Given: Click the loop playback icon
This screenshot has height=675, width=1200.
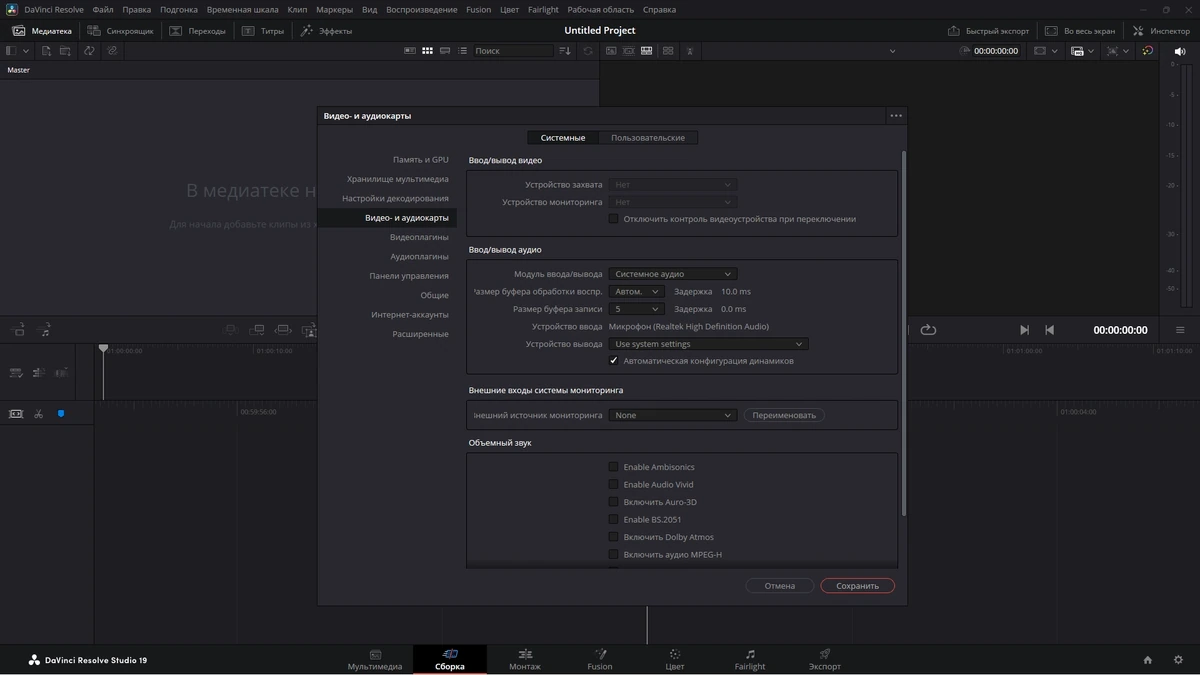Looking at the screenshot, I should [x=928, y=330].
